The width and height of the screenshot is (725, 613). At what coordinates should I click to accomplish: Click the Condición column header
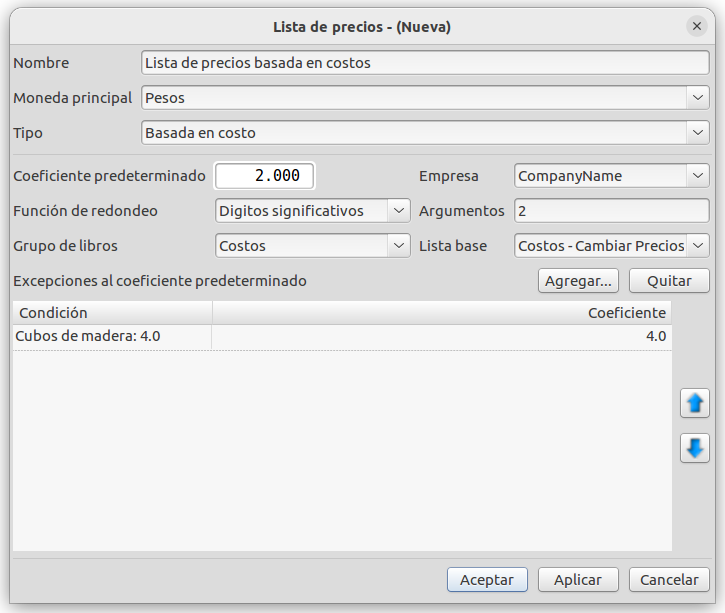click(x=112, y=313)
